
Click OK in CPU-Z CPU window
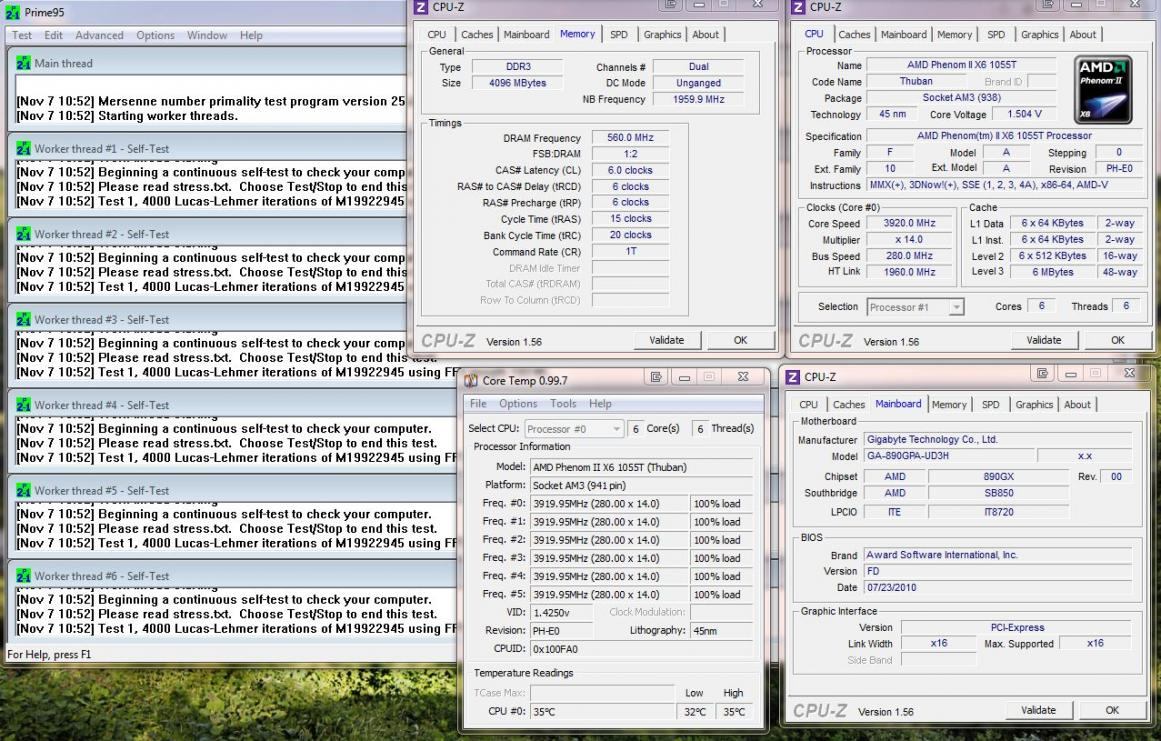[x=1118, y=340]
